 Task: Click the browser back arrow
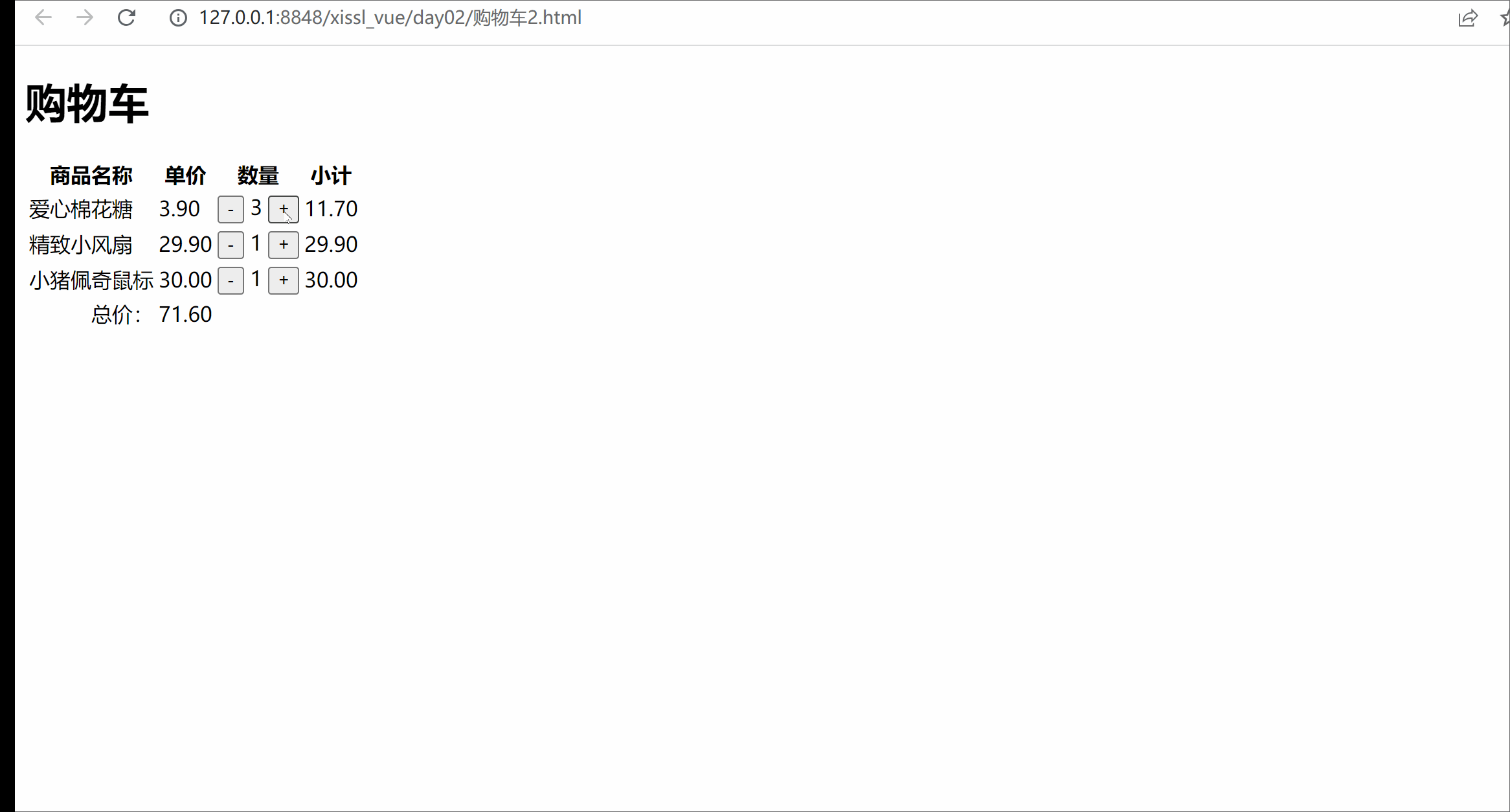coord(43,17)
